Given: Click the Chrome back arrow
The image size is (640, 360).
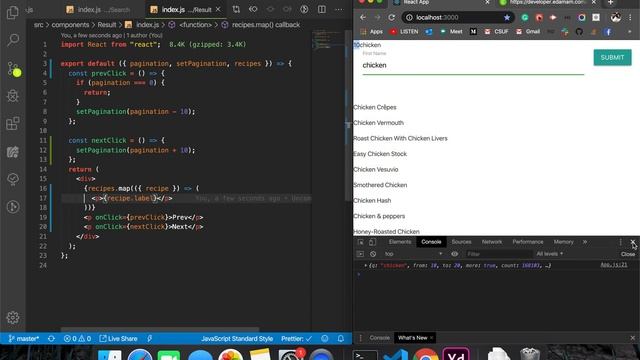Looking at the screenshot, I should (362, 17).
